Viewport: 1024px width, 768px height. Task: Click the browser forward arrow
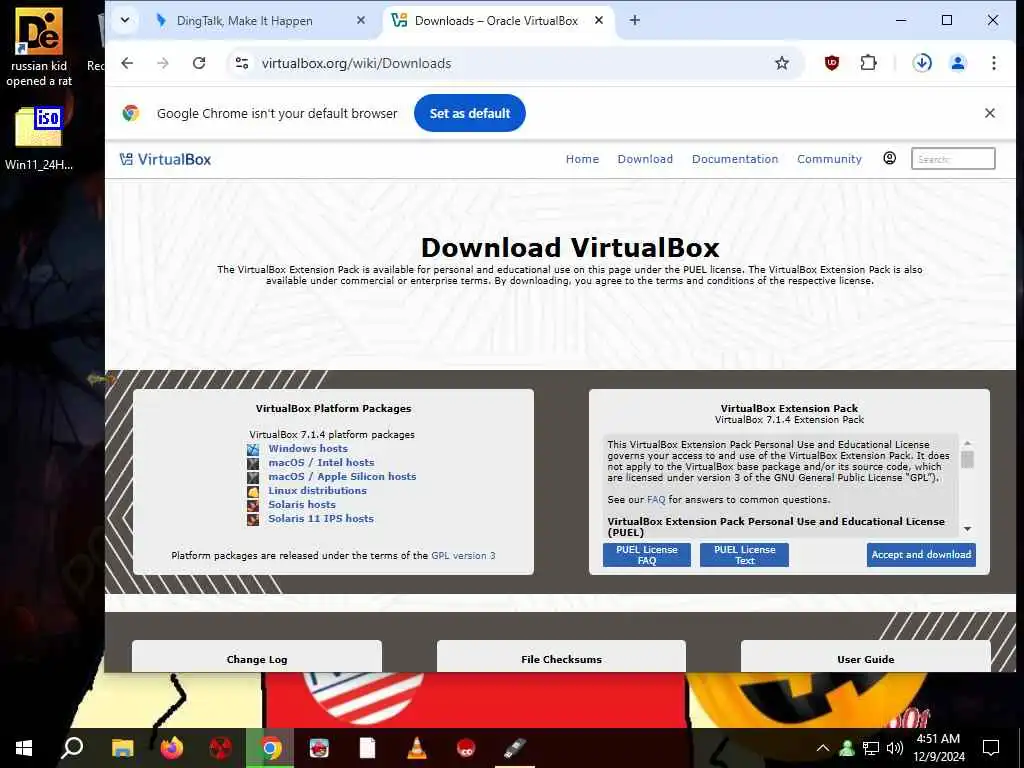coord(163,63)
